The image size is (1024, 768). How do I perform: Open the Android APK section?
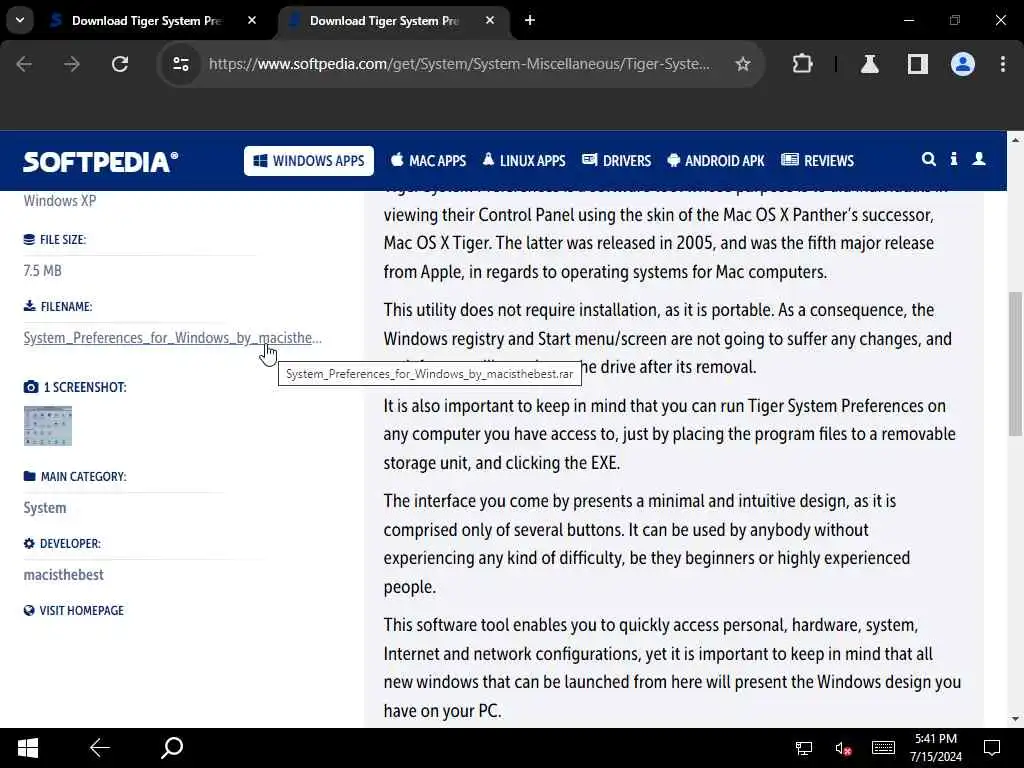tap(716, 161)
